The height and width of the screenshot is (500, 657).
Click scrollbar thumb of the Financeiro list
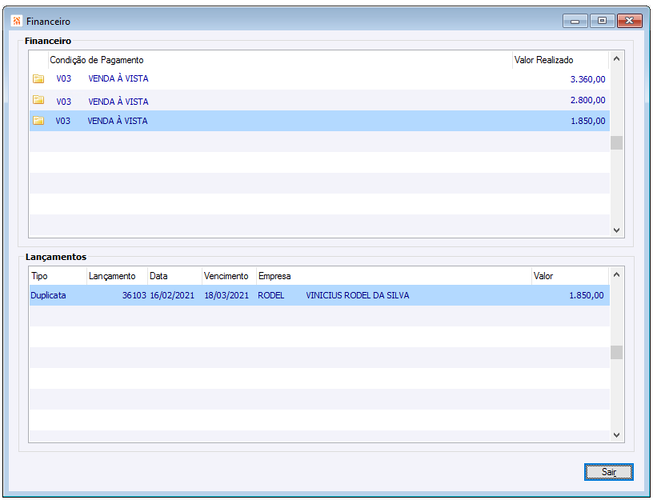point(616,143)
